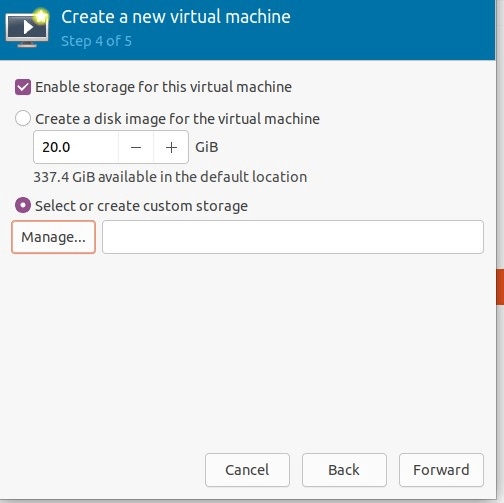The image size is (504, 503).
Task: Click the Step 4 of 5 subtitle
Action: (96, 41)
